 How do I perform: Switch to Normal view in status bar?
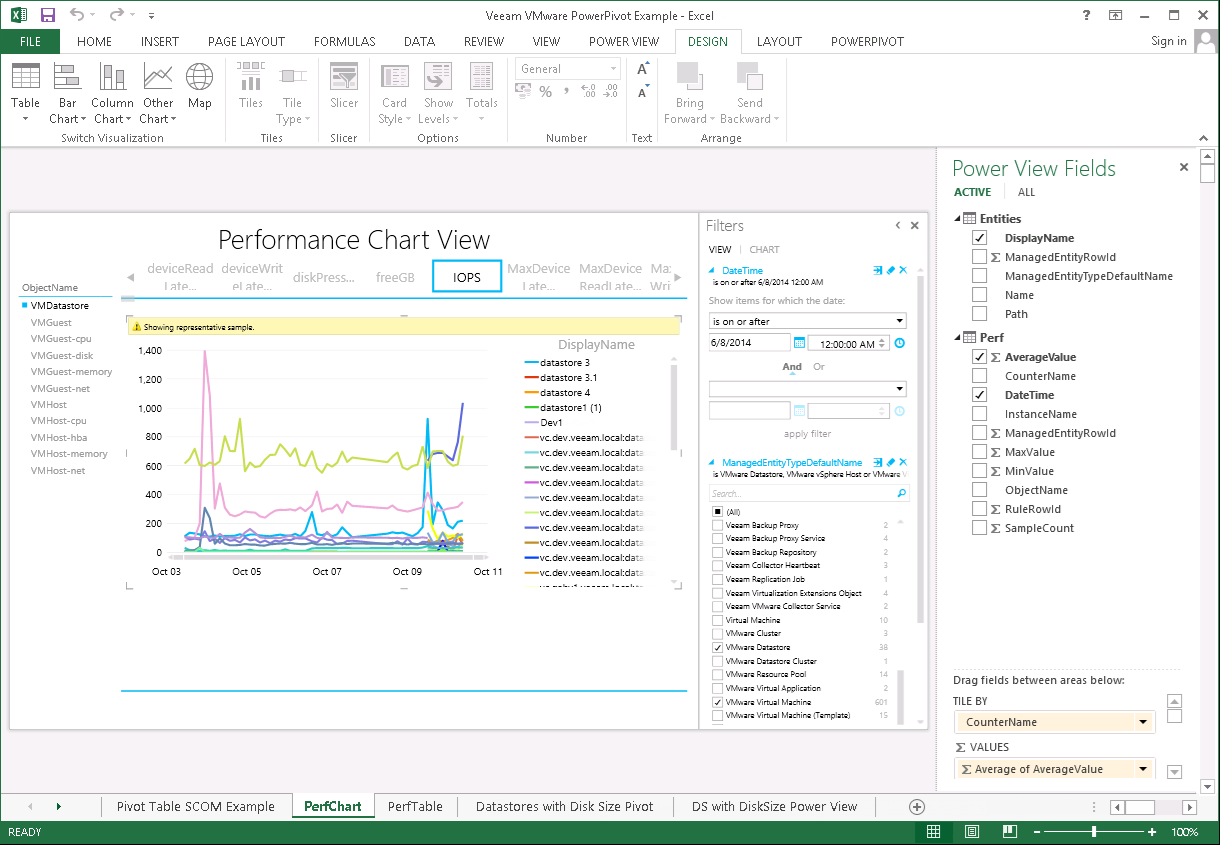[933, 832]
